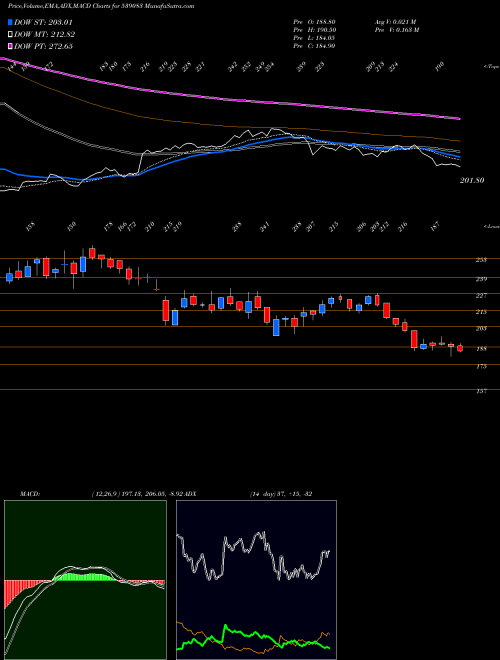Viewport: 500px width, 660px height.
Task: Click the magenta DOW PT legend swatch
Action: pyautogui.click(x=10, y=46)
